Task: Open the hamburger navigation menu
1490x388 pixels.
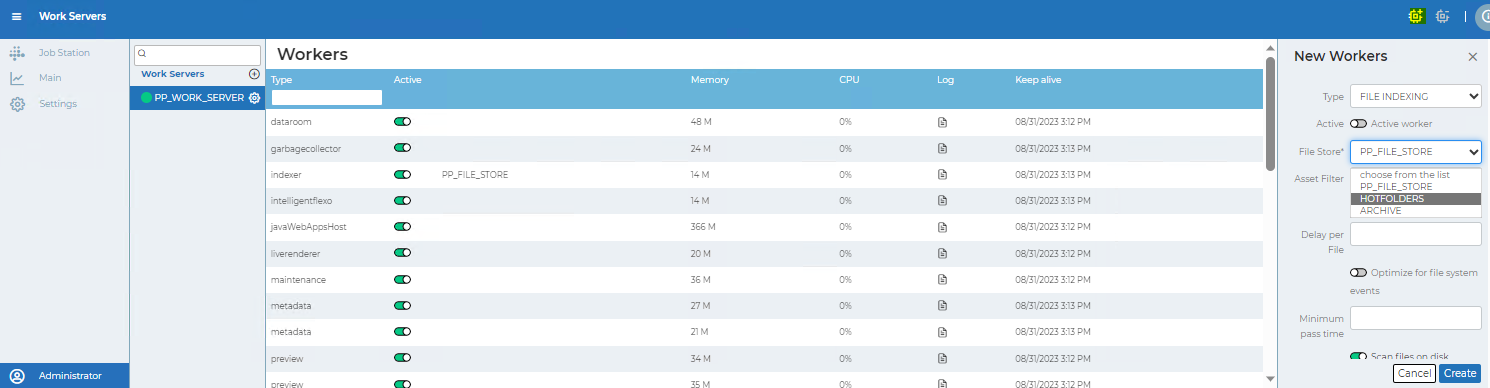Action: point(16,17)
